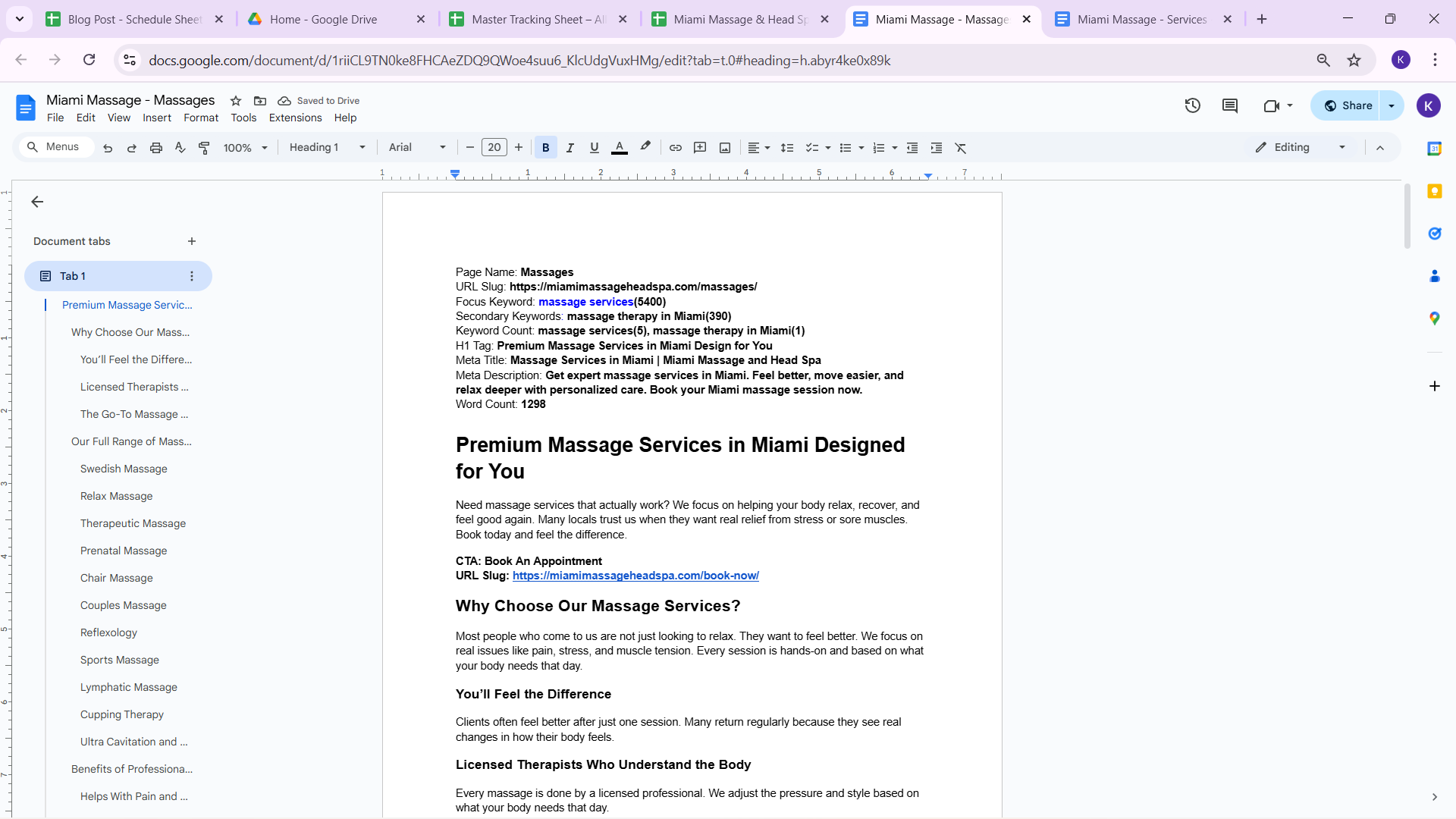
Task: Open the Format menu
Action: tap(200, 118)
